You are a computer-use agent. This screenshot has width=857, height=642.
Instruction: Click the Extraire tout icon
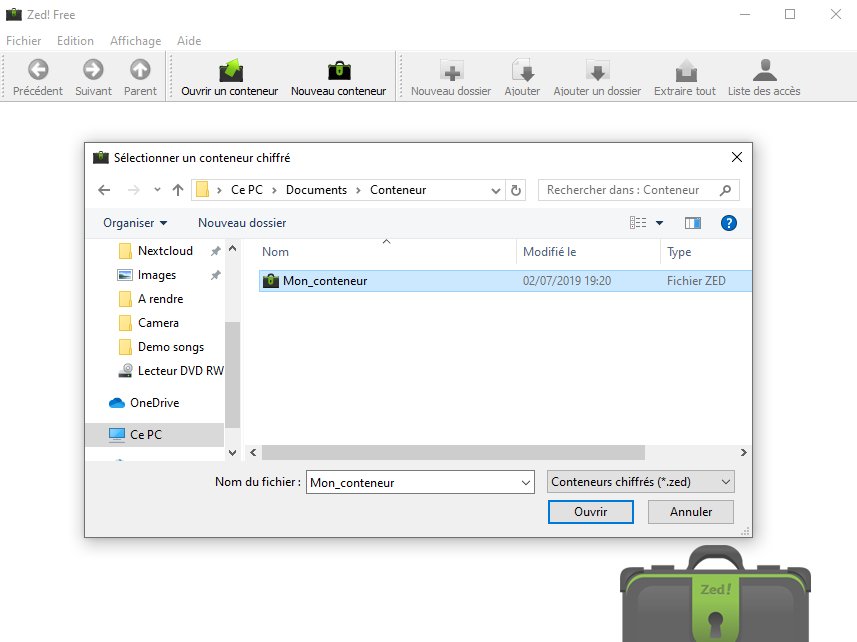[x=685, y=70]
